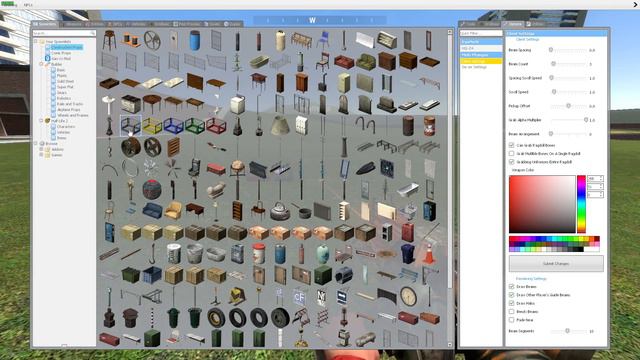Spawn the bar stool prop
The height and width of the screenshot is (360, 640).
click(109, 40)
